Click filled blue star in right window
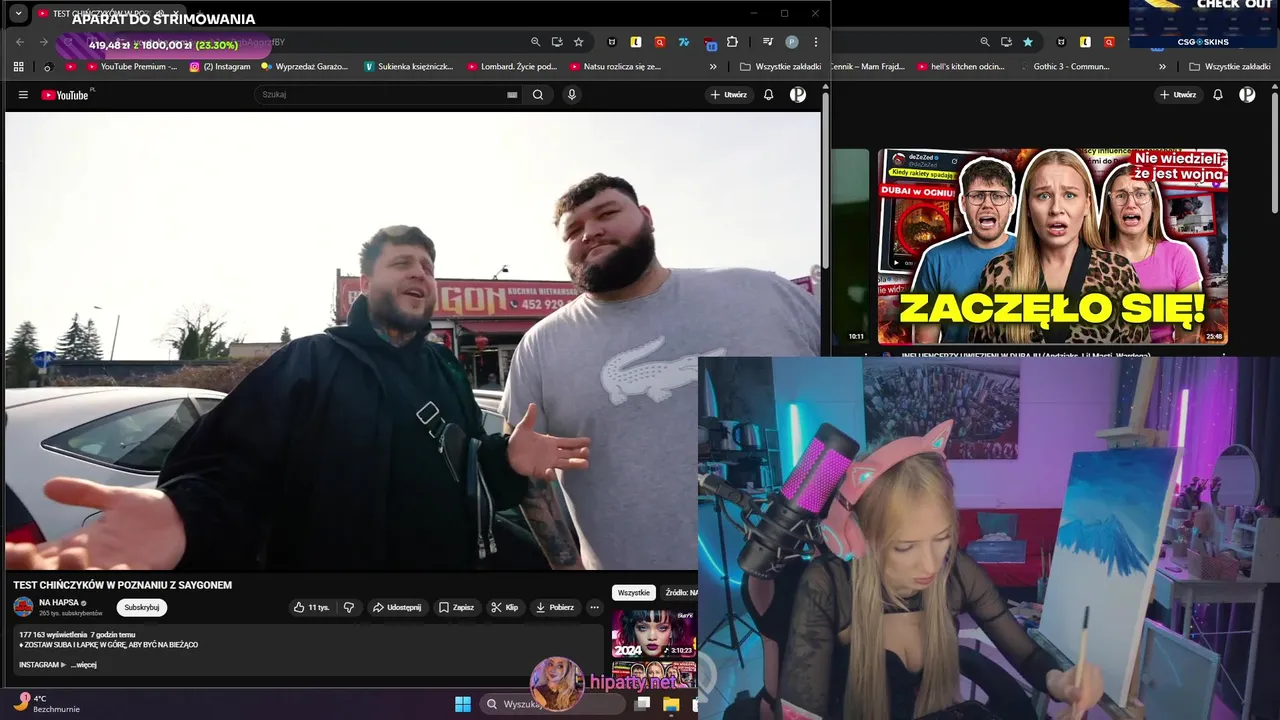This screenshot has width=1280, height=720. tap(1027, 42)
